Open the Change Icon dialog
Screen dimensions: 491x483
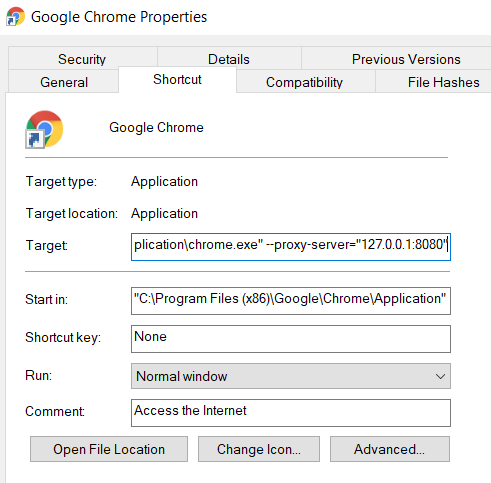point(259,449)
